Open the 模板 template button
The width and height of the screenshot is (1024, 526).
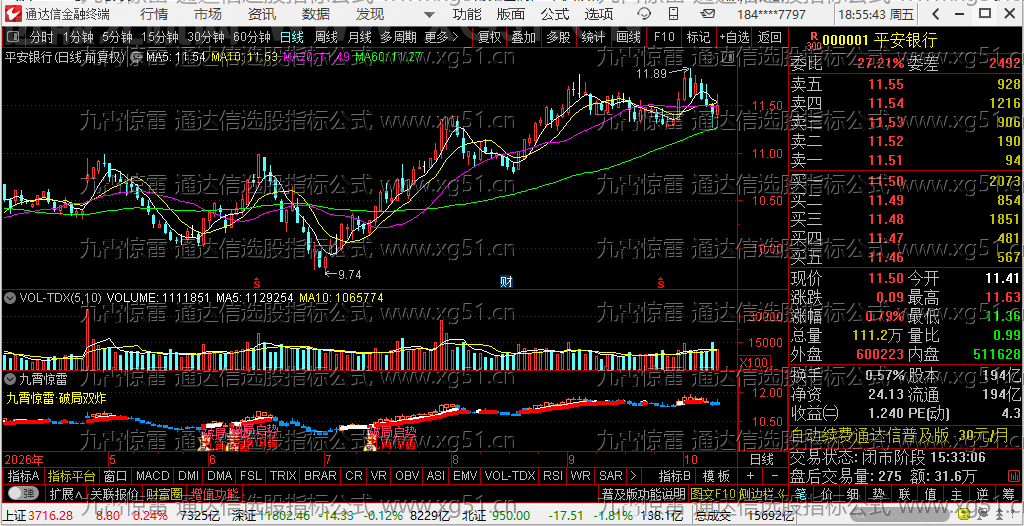pyautogui.click(x=716, y=476)
